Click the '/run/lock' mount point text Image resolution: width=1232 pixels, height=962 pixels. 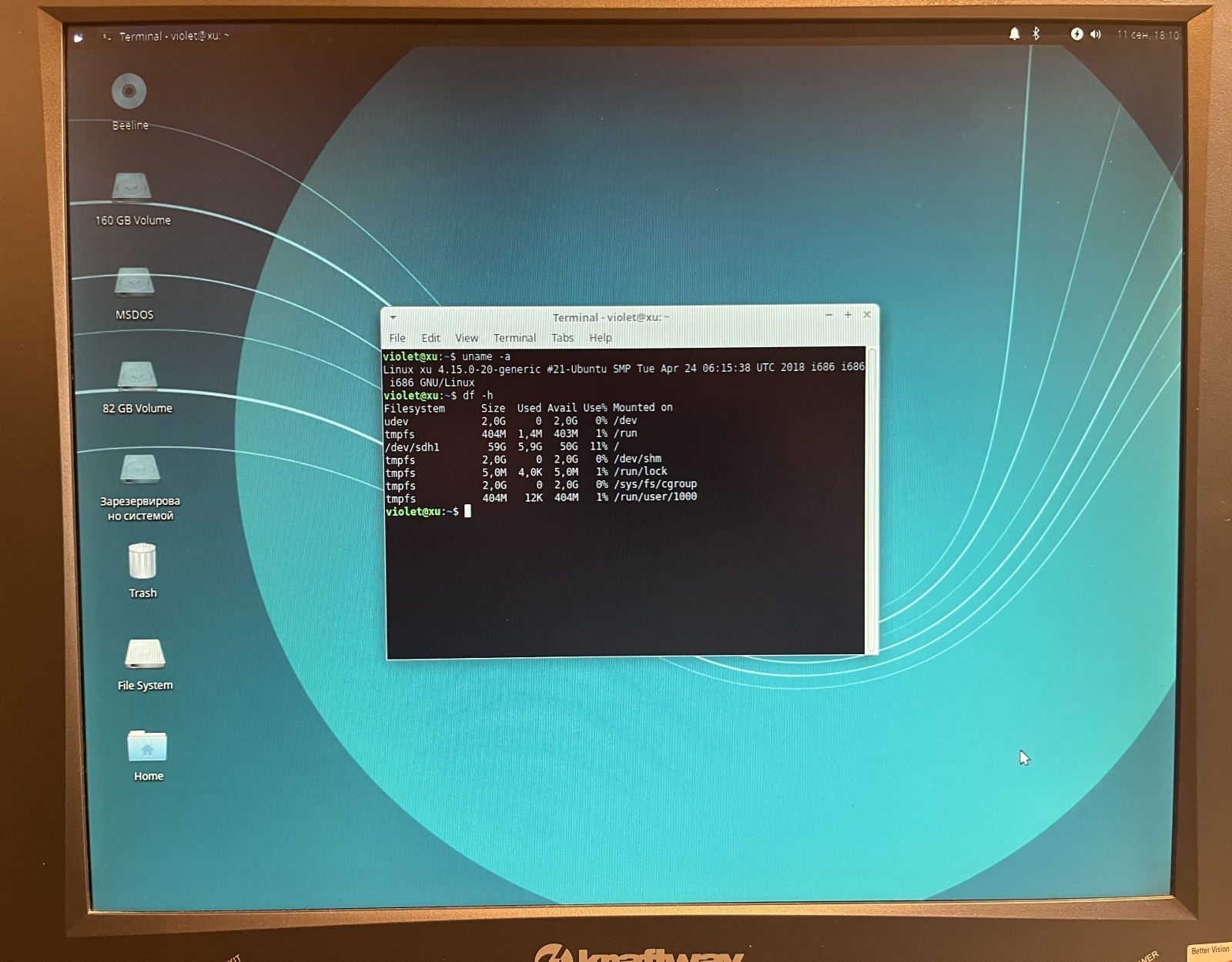pos(641,472)
